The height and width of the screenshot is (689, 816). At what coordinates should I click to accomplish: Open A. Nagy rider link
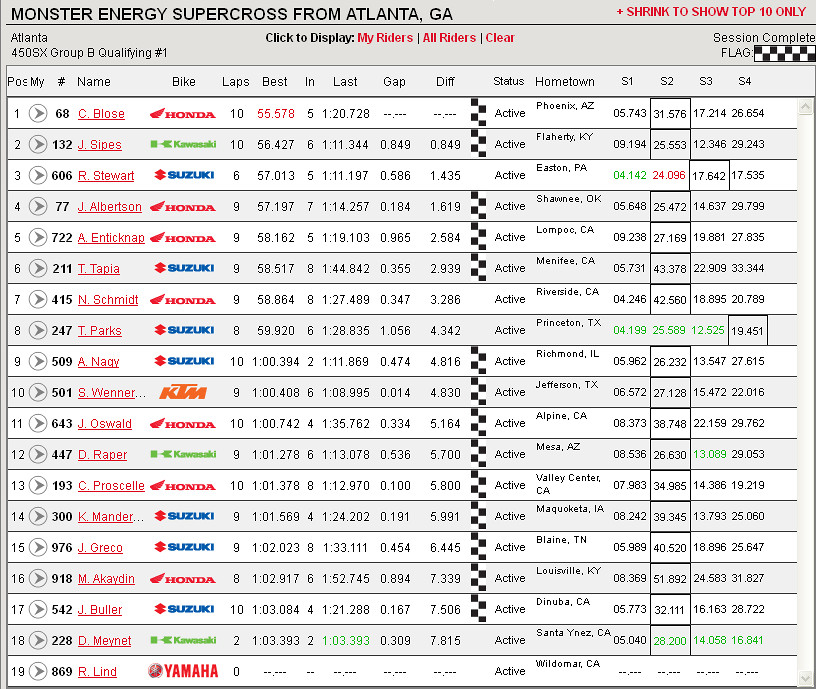click(x=98, y=362)
